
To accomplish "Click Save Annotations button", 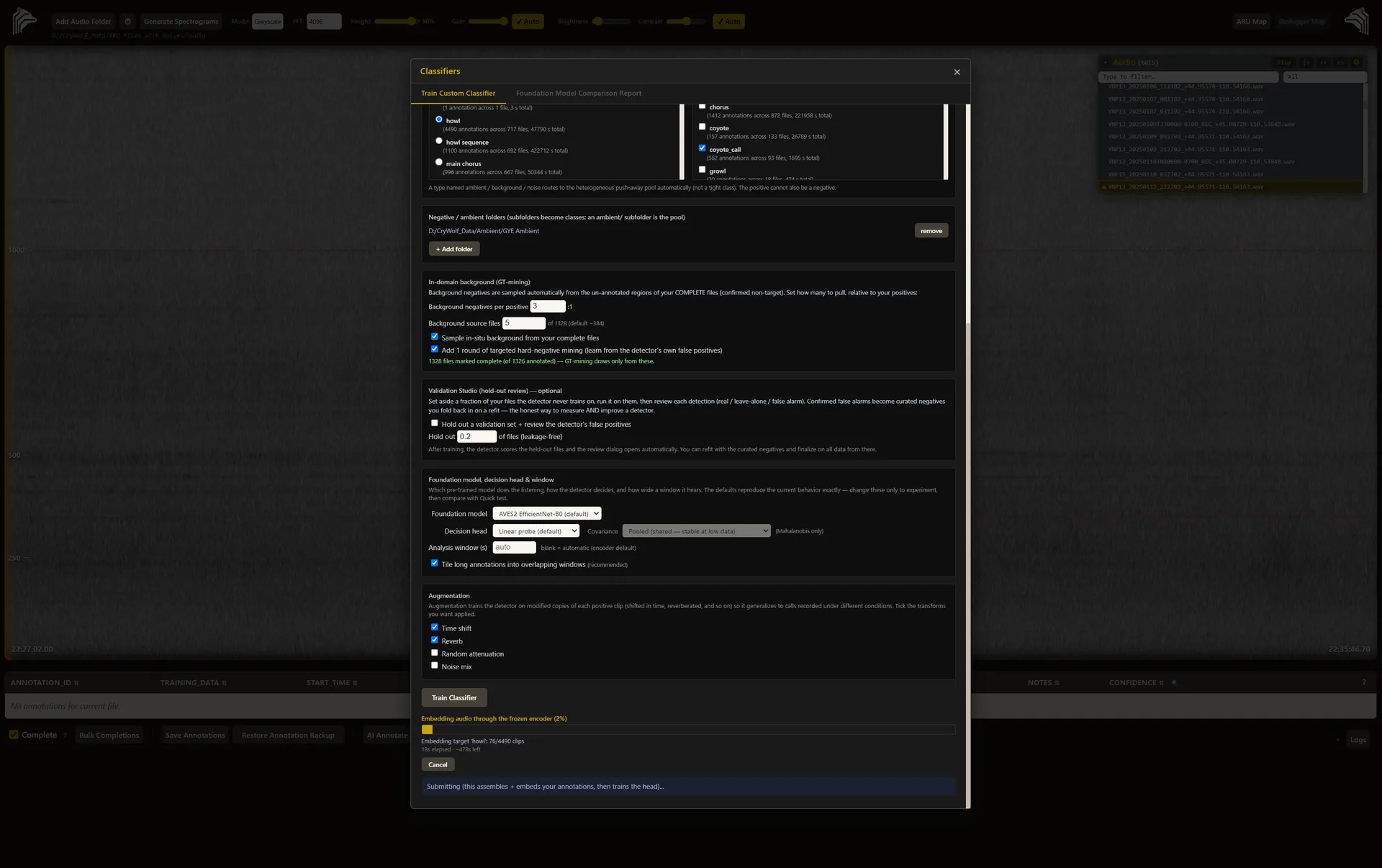I will click(x=195, y=736).
